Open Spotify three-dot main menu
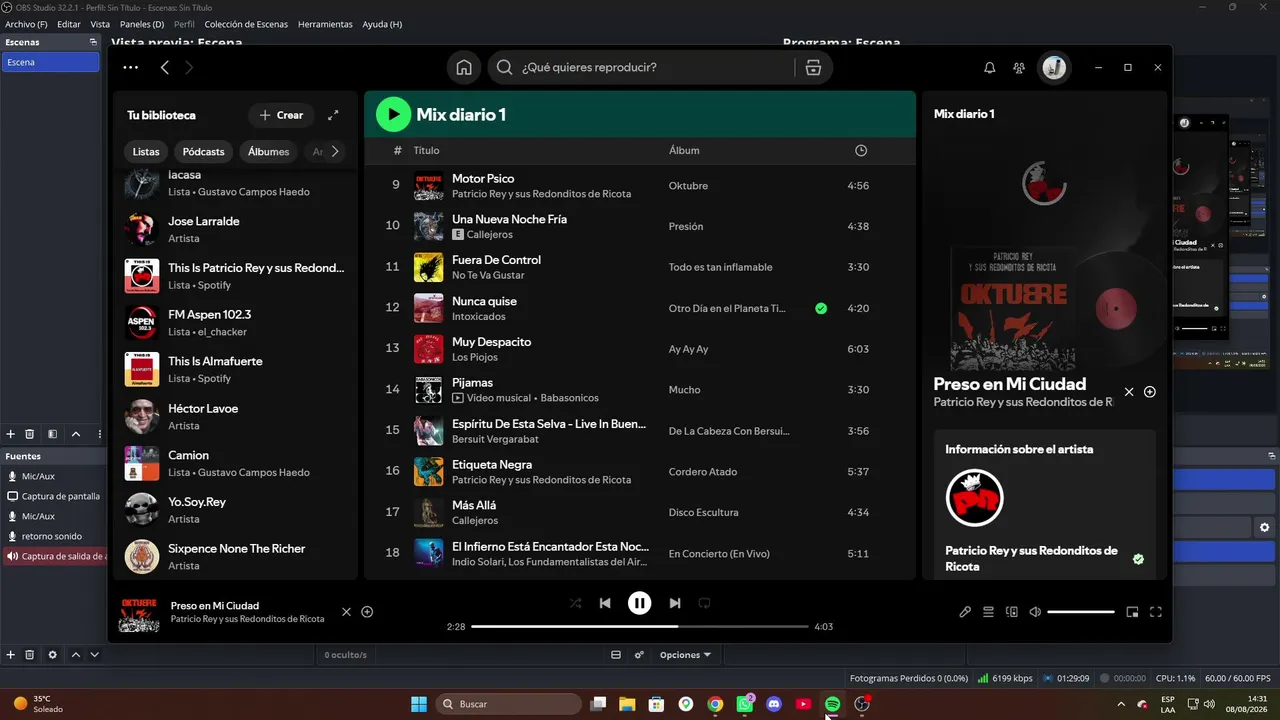 pyautogui.click(x=131, y=67)
